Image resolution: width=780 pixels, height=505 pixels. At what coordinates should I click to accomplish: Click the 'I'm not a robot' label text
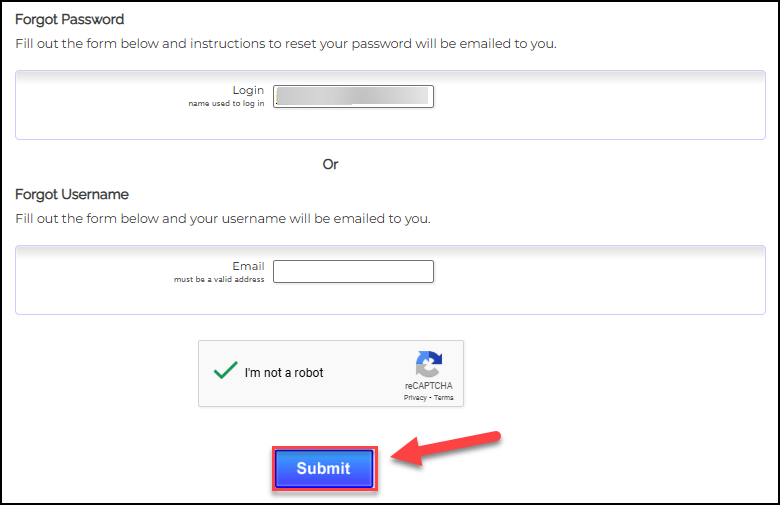point(284,373)
